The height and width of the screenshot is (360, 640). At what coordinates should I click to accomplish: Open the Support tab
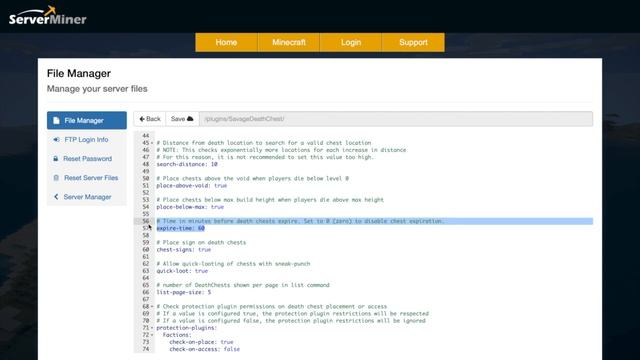pos(413,42)
